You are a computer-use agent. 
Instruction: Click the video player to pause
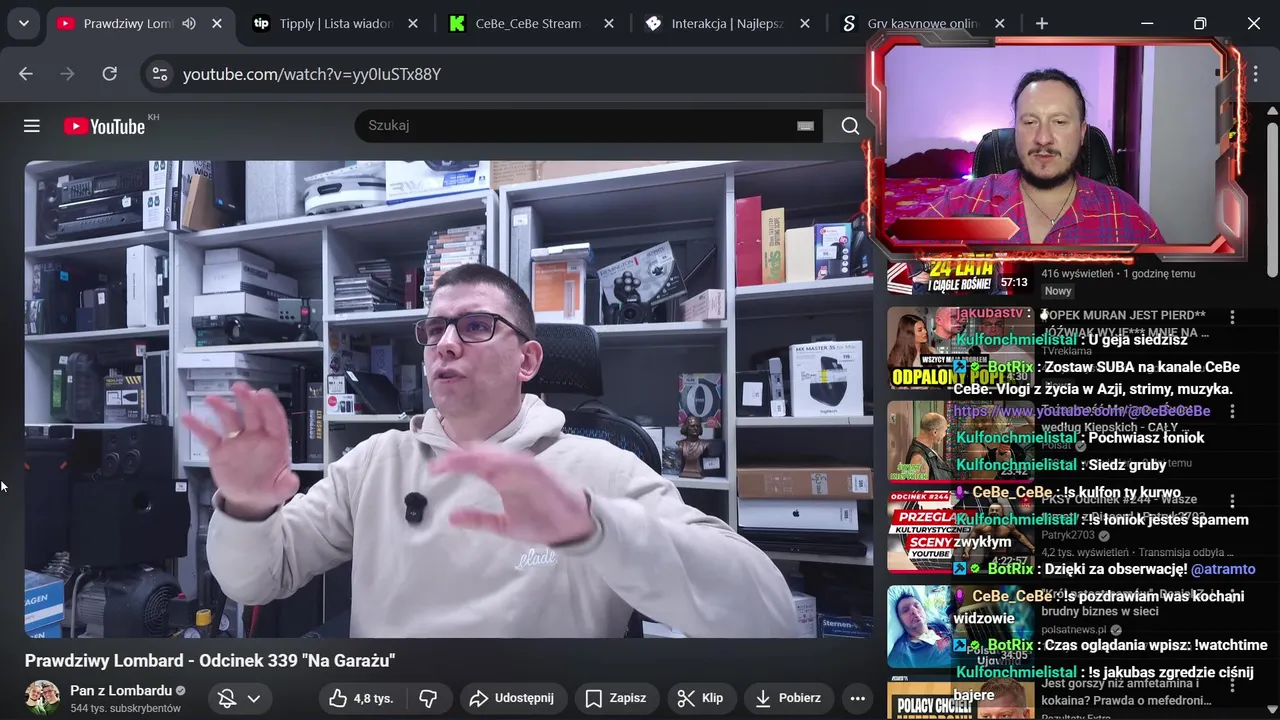(448, 399)
